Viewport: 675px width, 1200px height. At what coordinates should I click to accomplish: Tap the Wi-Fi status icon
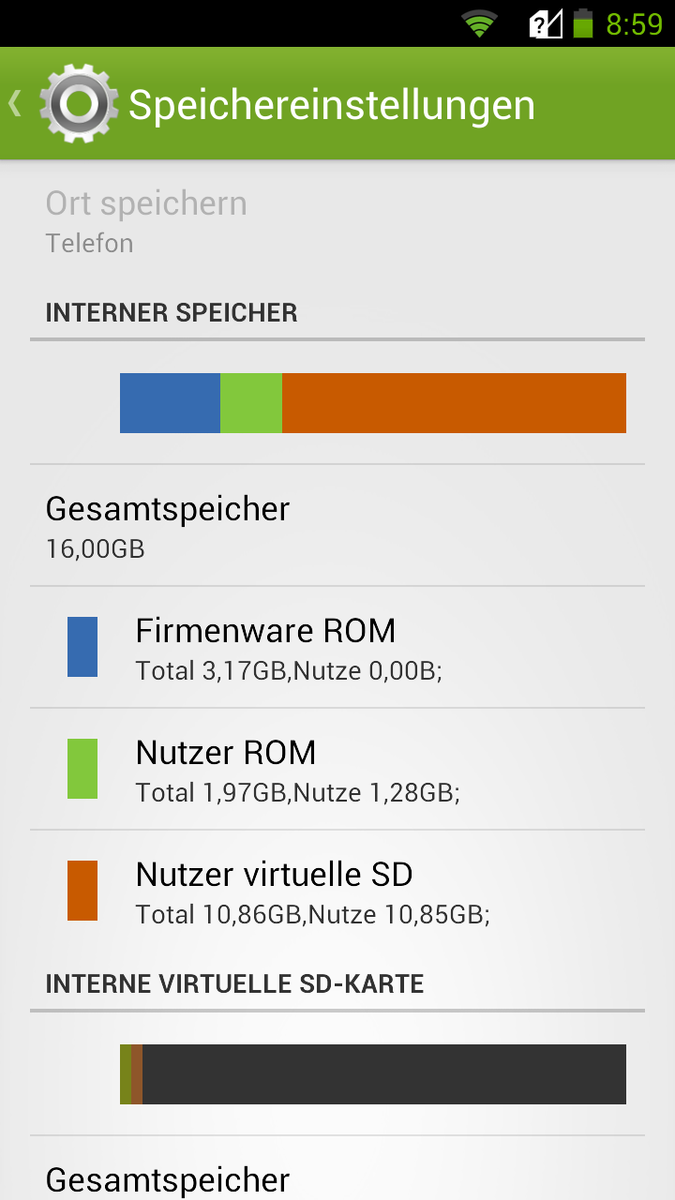480,23
